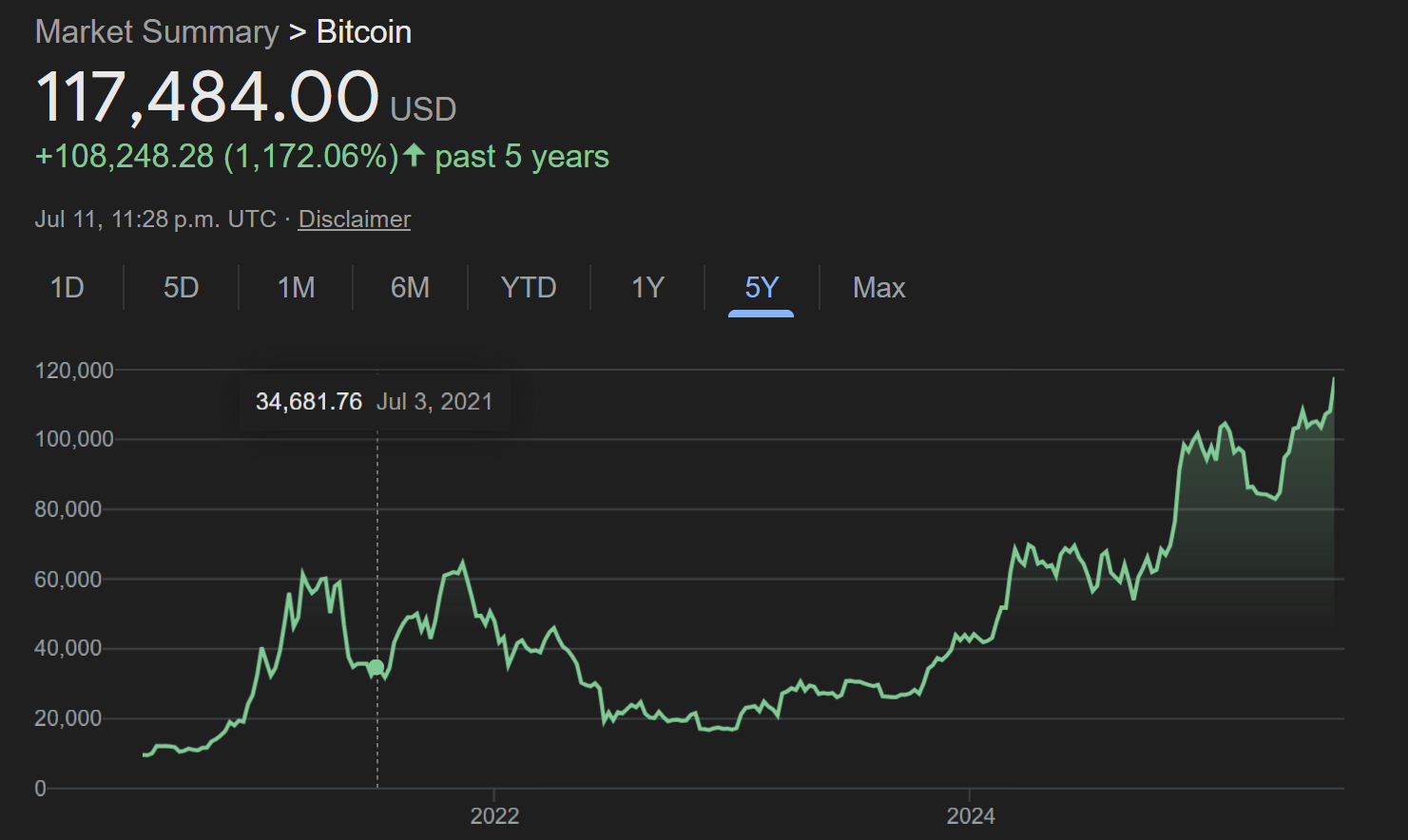Click the active 5Y range tab
Image resolution: width=1408 pixels, height=840 pixels.
pos(762,287)
